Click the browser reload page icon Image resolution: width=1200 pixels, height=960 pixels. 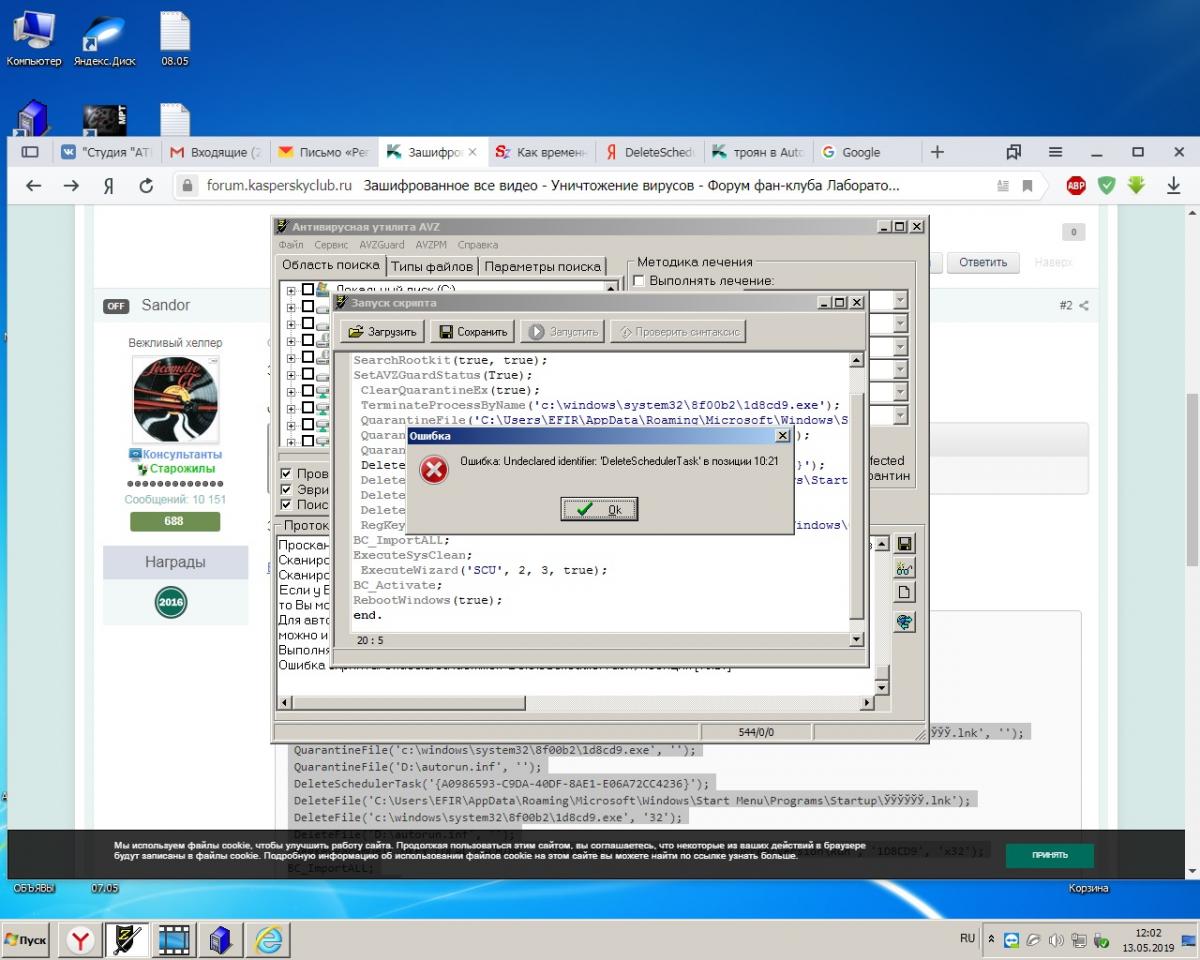coord(146,185)
